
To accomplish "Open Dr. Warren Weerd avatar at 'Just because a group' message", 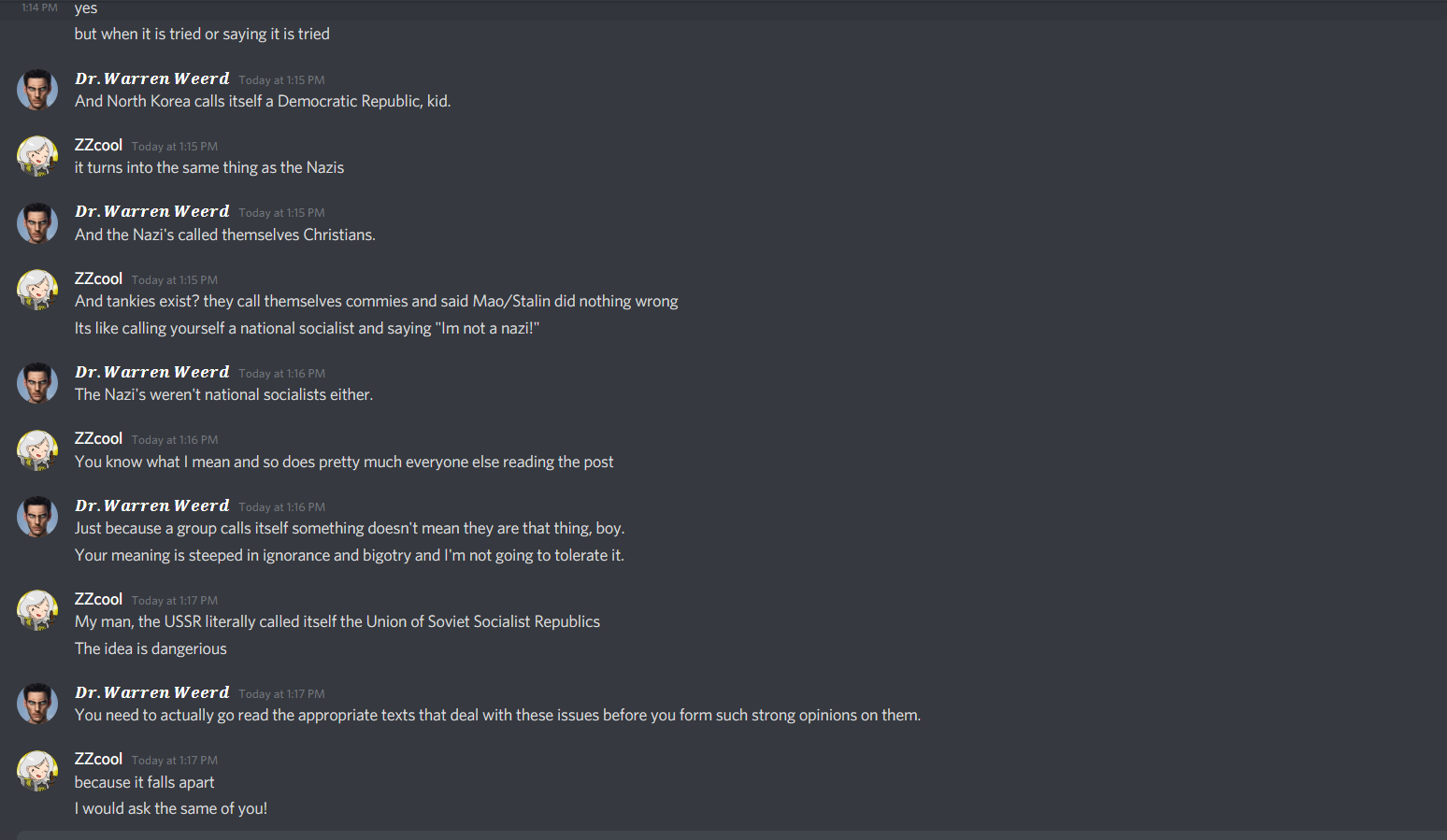I will click(37, 517).
